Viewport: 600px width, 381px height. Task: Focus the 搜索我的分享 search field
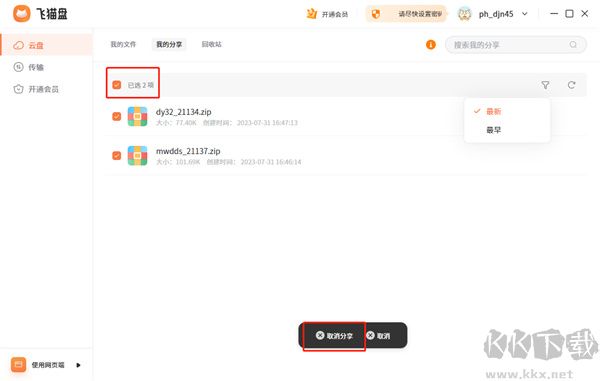pyautogui.click(x=515, y=45)
